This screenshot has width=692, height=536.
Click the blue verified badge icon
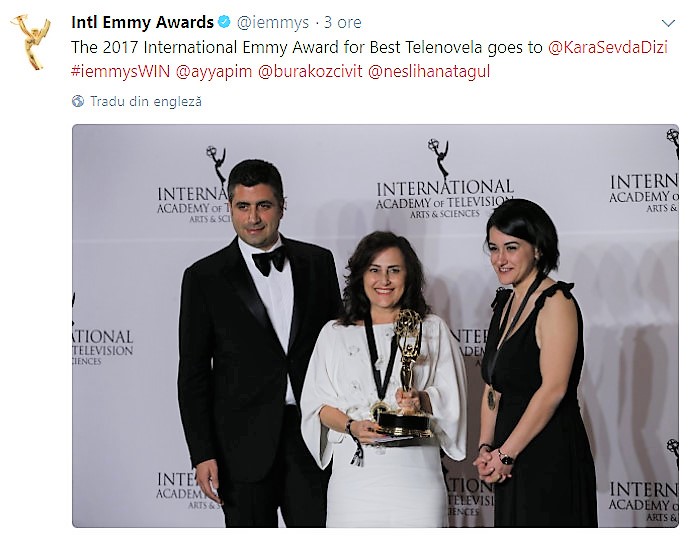click(225, 22)
